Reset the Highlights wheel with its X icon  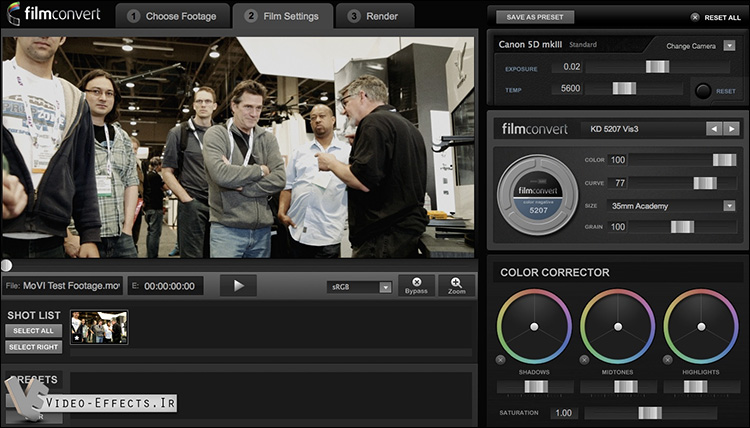click(x=668, y=360)
